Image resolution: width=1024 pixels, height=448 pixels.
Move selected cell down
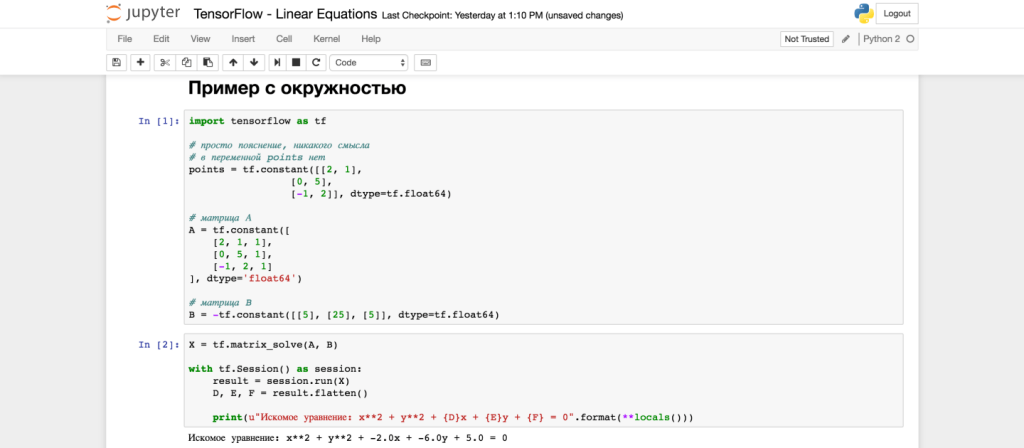[254, 62]
